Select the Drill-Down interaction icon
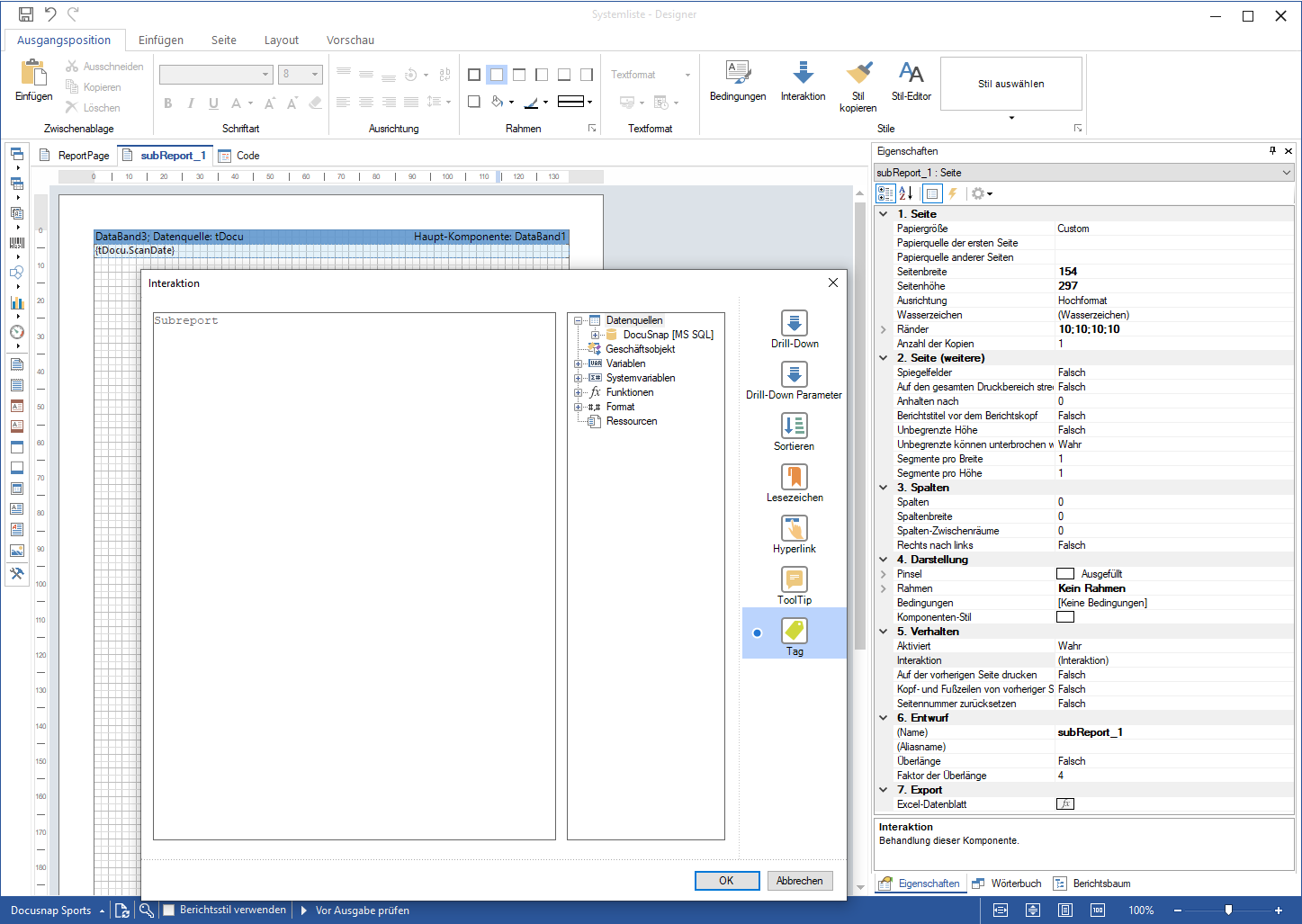 coord(795,323)
